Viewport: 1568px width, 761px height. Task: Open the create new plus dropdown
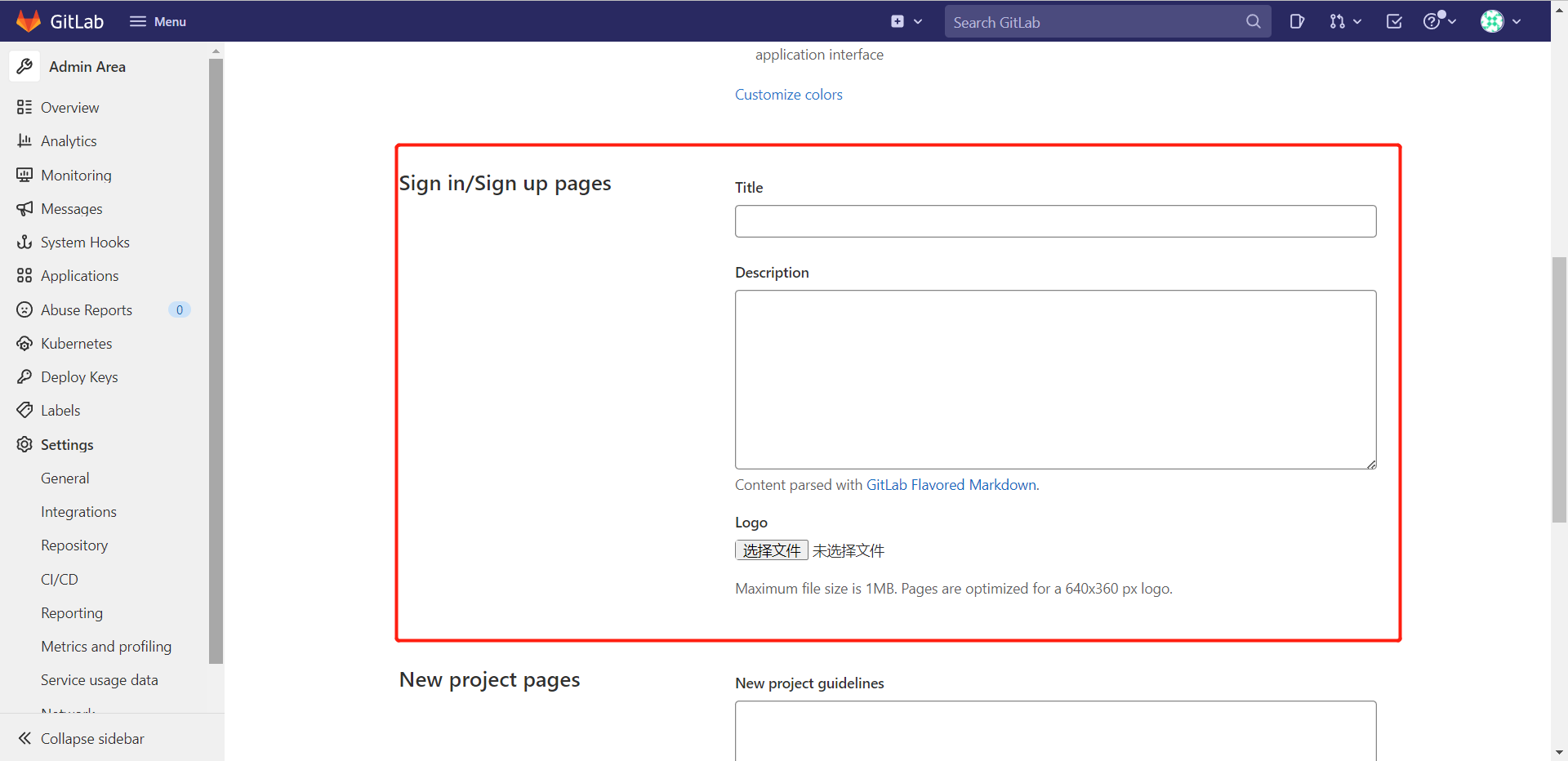click(x=906, y=21)
